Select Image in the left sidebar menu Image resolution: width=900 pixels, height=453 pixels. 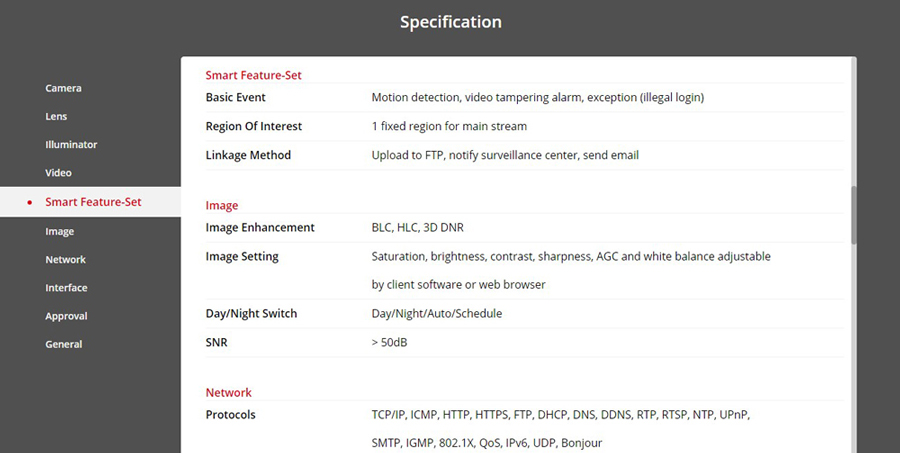coord(59,231)
